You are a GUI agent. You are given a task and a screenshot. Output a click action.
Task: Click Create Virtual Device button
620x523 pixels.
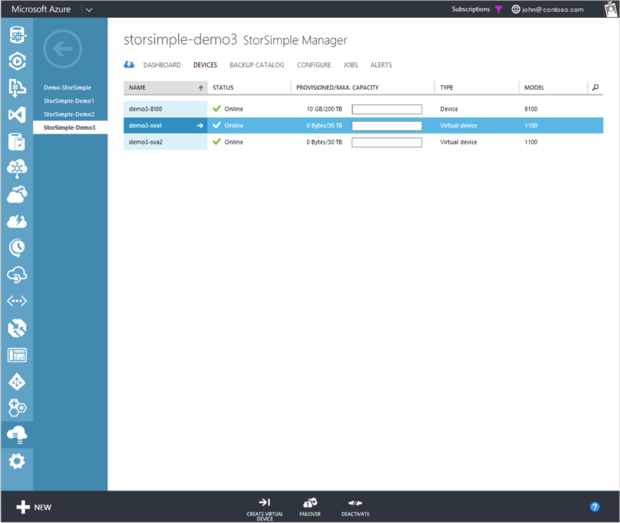(x=265, y=509)
